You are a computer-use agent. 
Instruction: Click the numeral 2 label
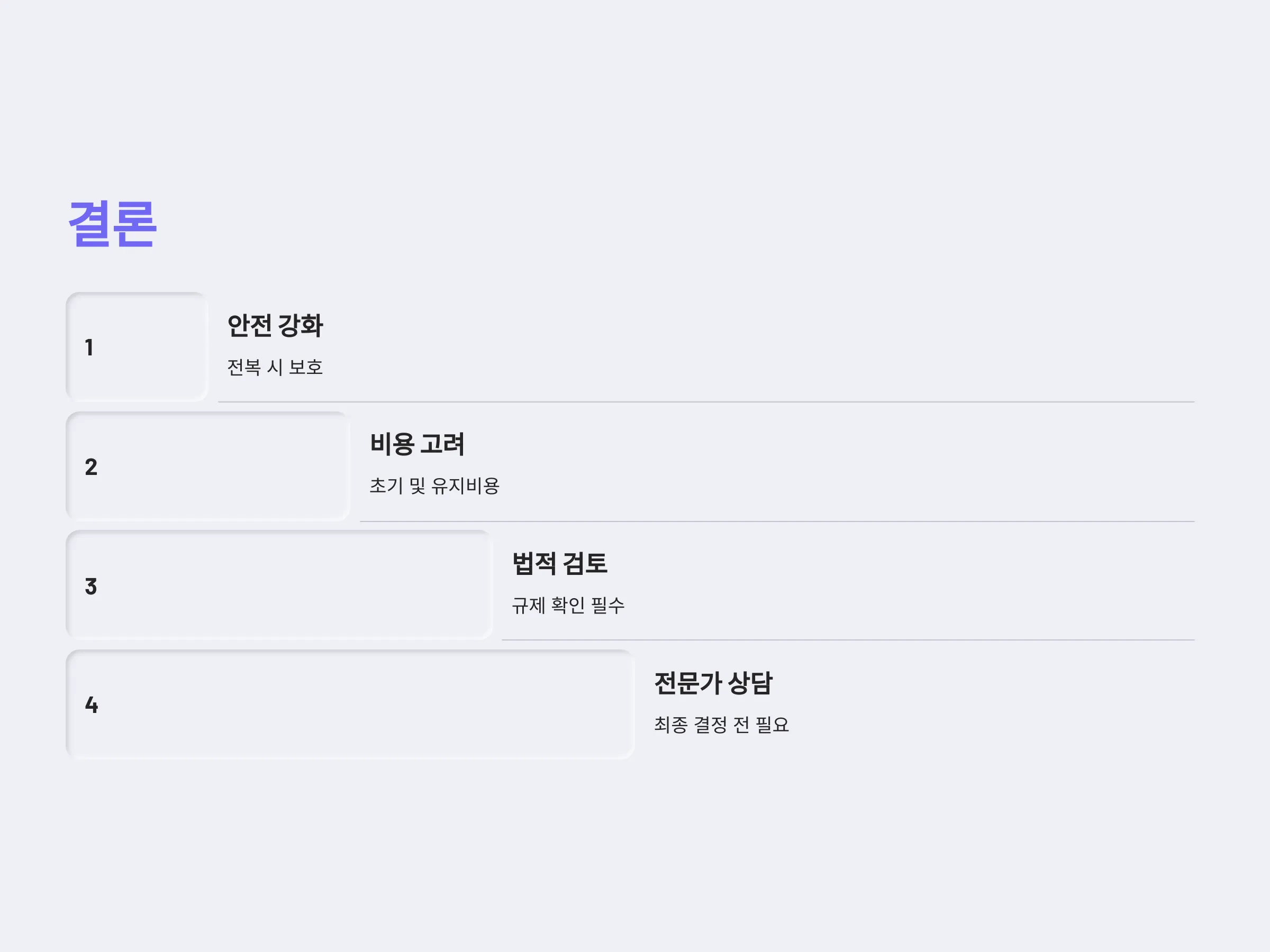pyautogui.click(x=90, y=466)
